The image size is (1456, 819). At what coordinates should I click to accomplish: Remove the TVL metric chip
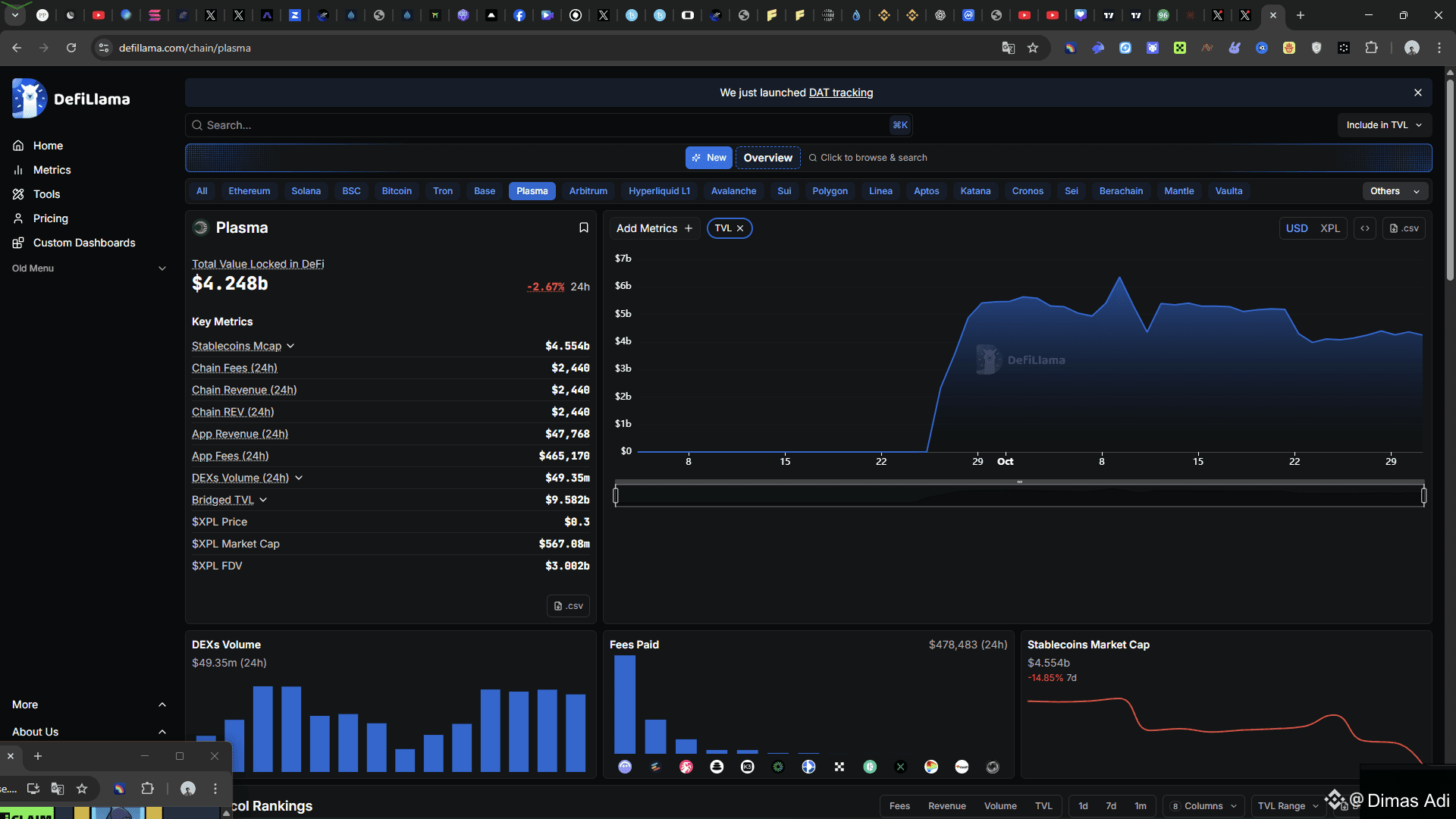click(740, 228)
